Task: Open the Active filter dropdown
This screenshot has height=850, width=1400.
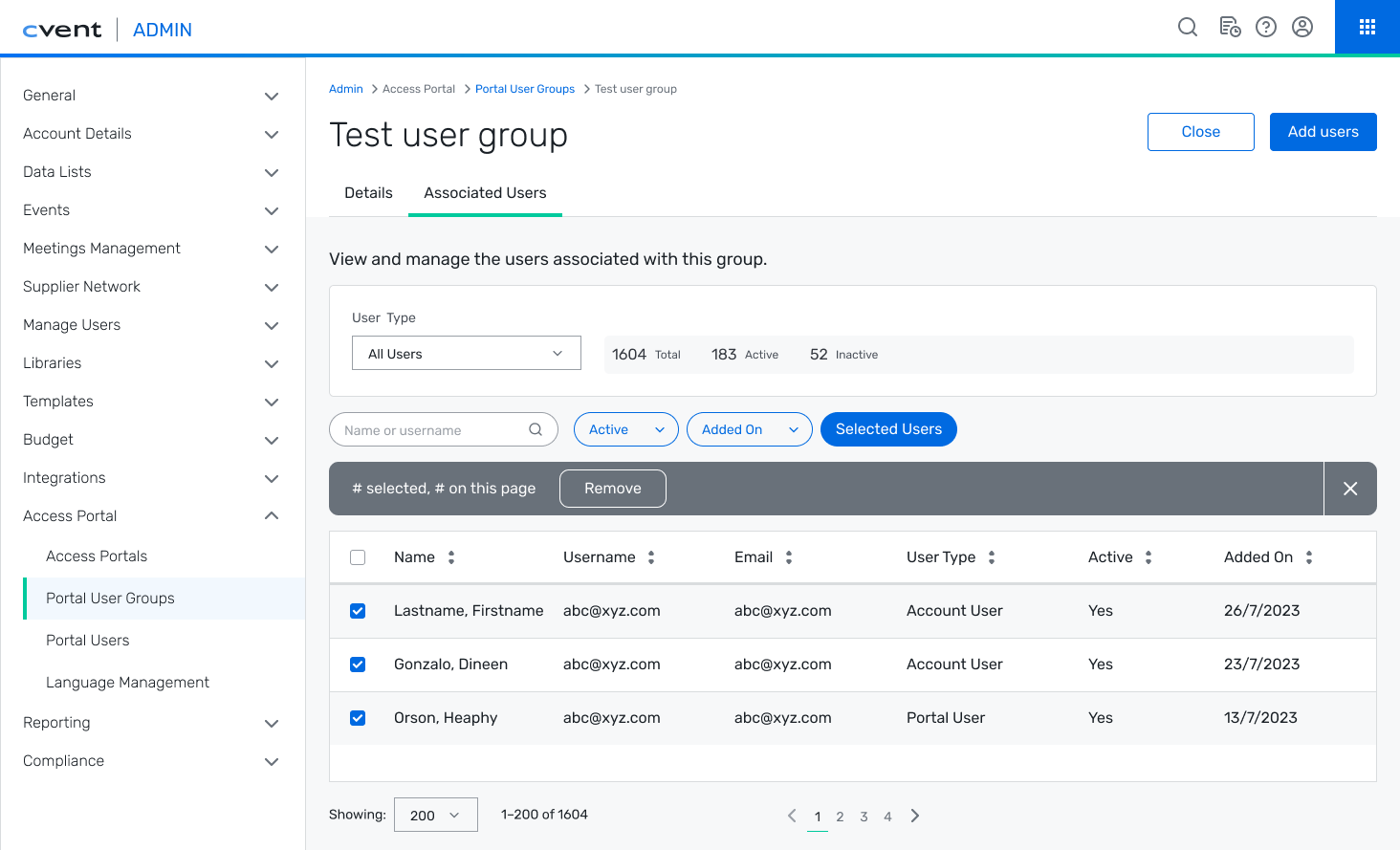Action: 626,429
